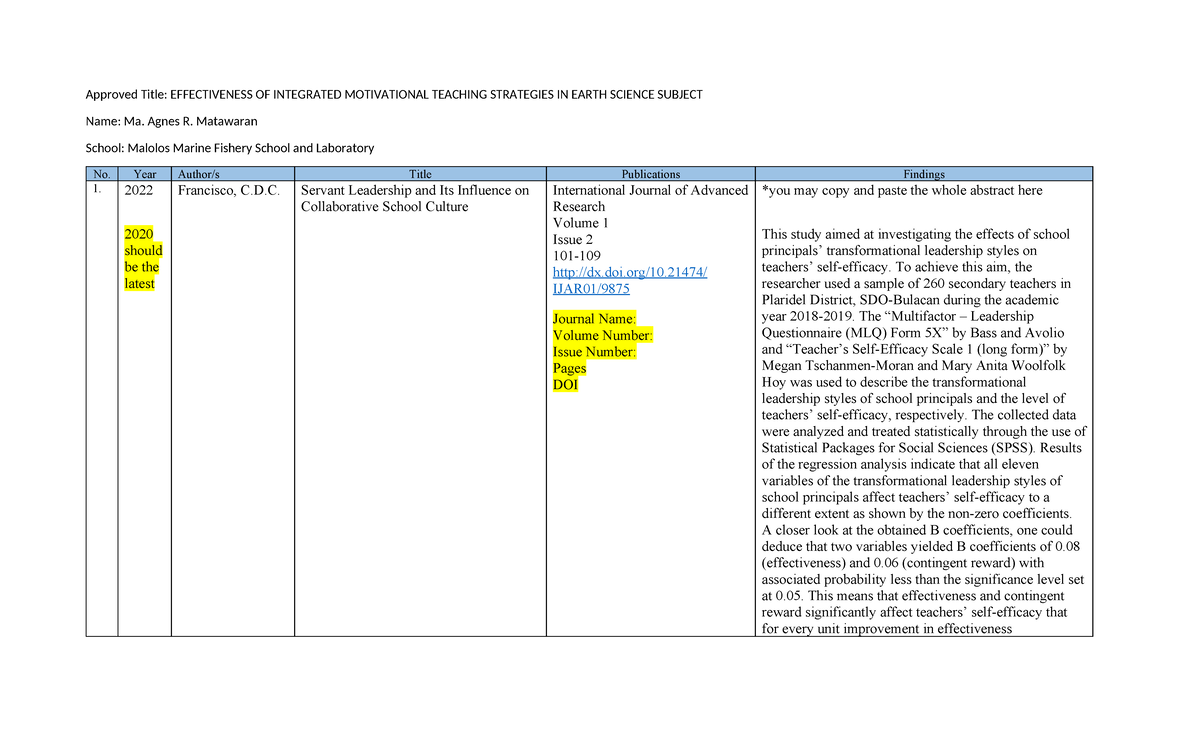Open the DOI hyperlink in the Publications cell

(628, 271)
